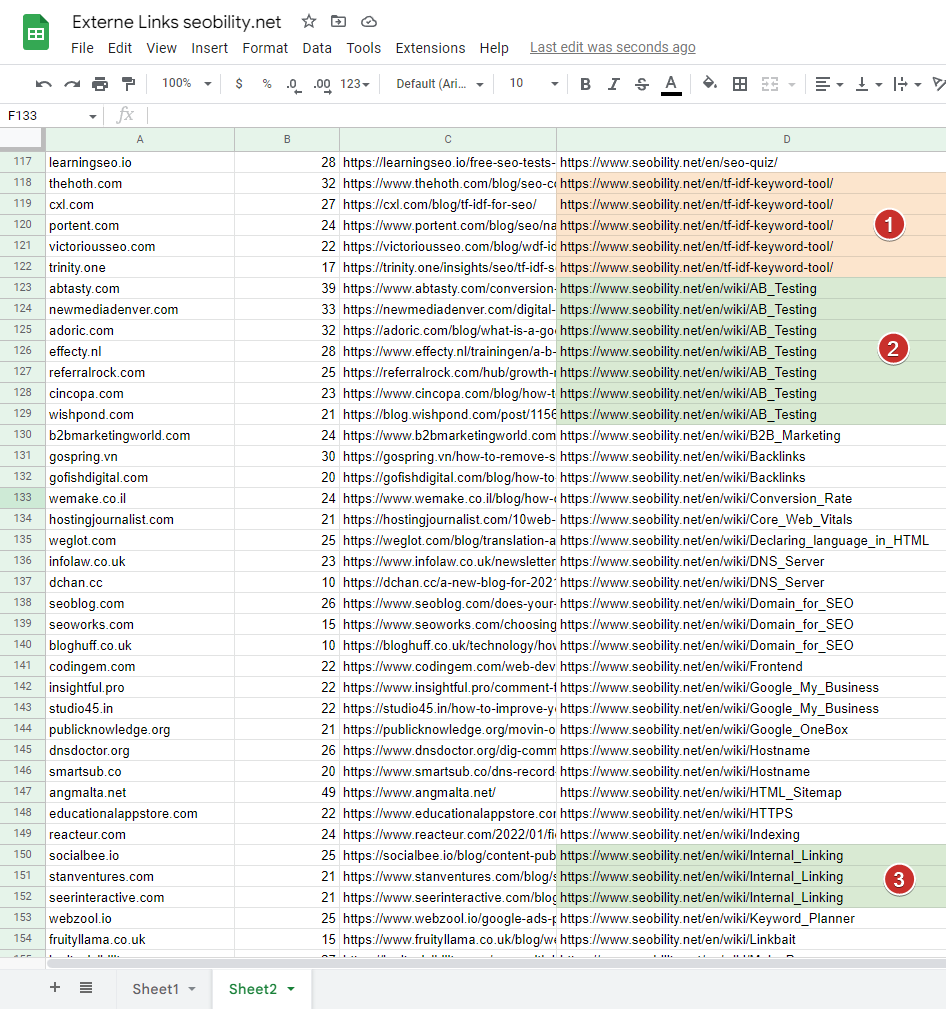The height and width of the screenshot is (1009, 946).
Task: Open the fill color picker
Action: click(x=710, y=84)
